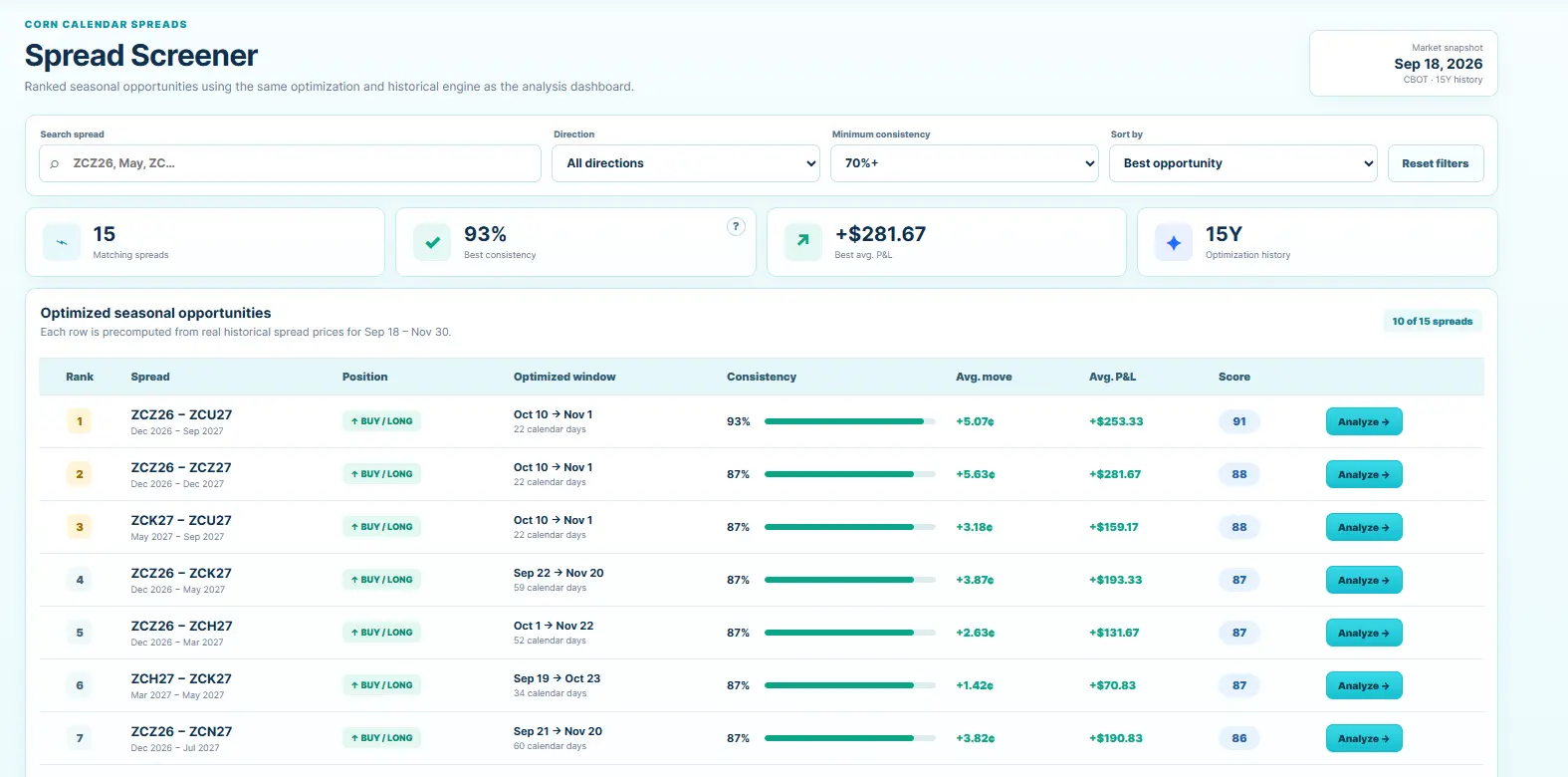1568x777 pixels.
Task: Click the 93% consistency bar in rank 1 row
Action: point(850,421)
